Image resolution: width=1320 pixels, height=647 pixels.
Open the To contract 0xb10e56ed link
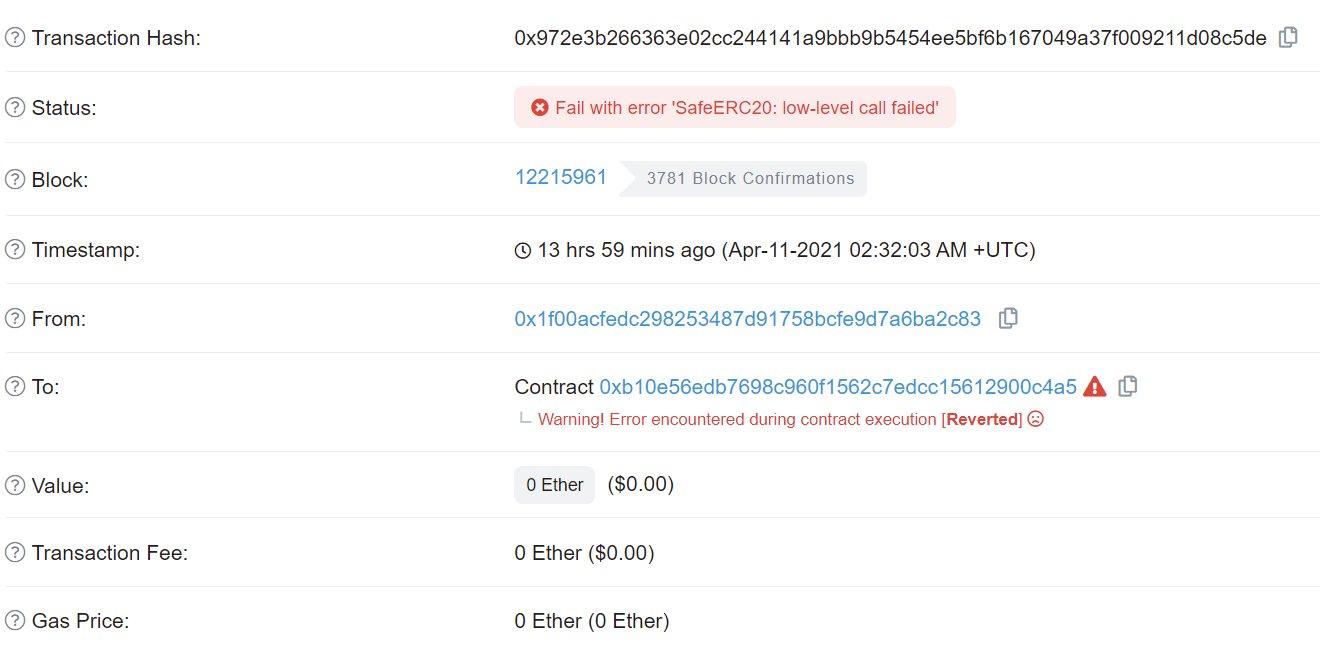837,387
